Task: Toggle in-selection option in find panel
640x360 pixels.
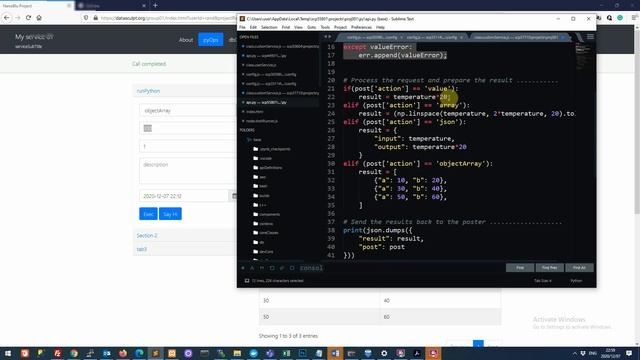Action: pos(282,268)
